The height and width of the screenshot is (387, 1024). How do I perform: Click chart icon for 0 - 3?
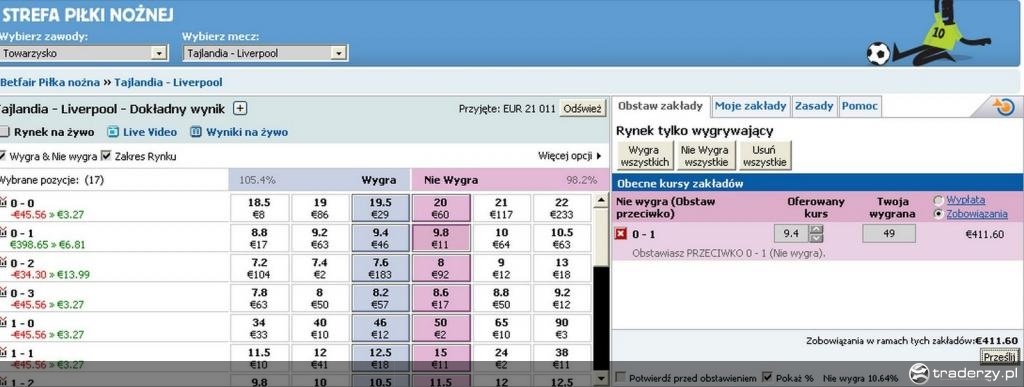click(4, 292)
